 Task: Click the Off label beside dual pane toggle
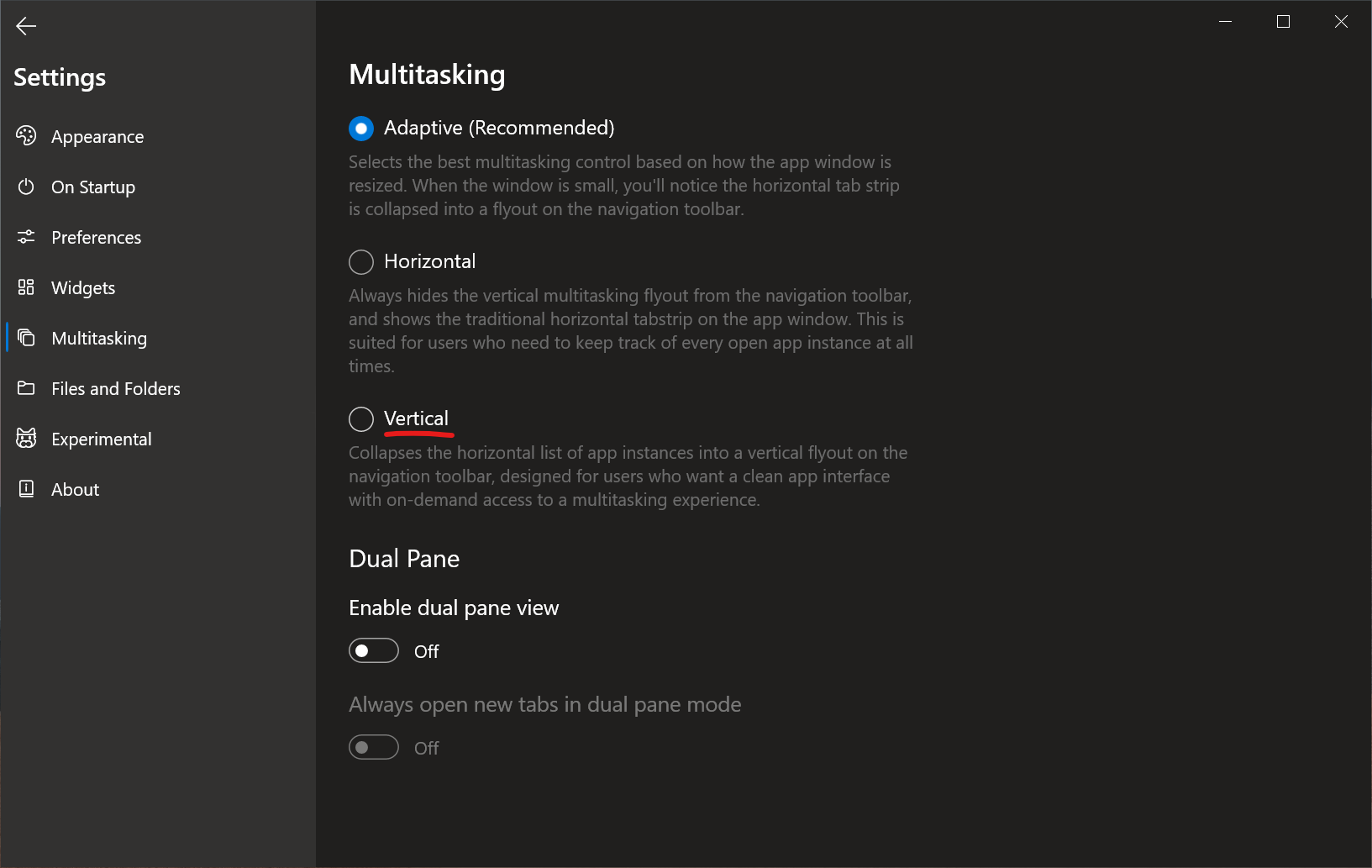[426, 650]
